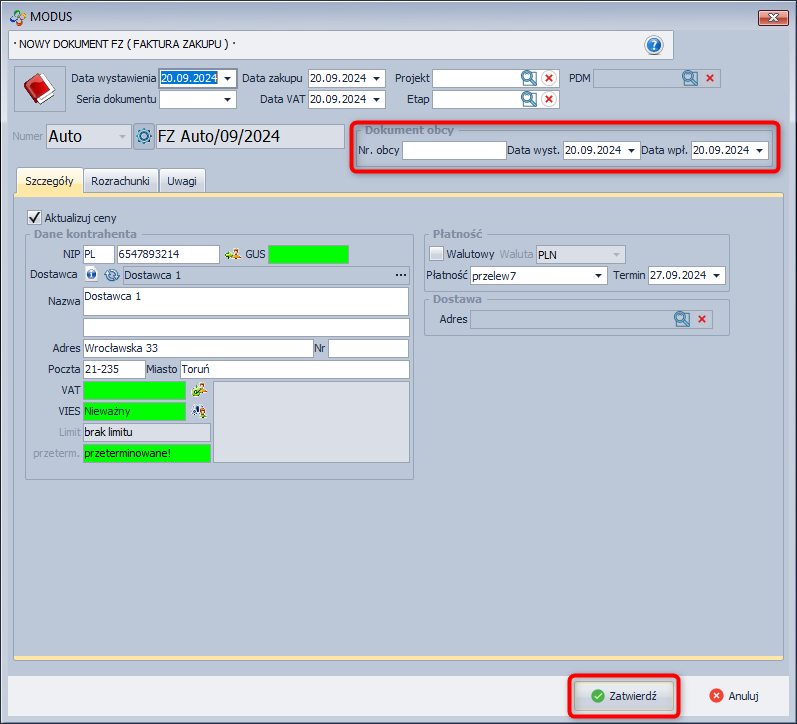Click the Dostawca info icon
The height and width of the screenshot is (724, 797).
coord(91,275)
